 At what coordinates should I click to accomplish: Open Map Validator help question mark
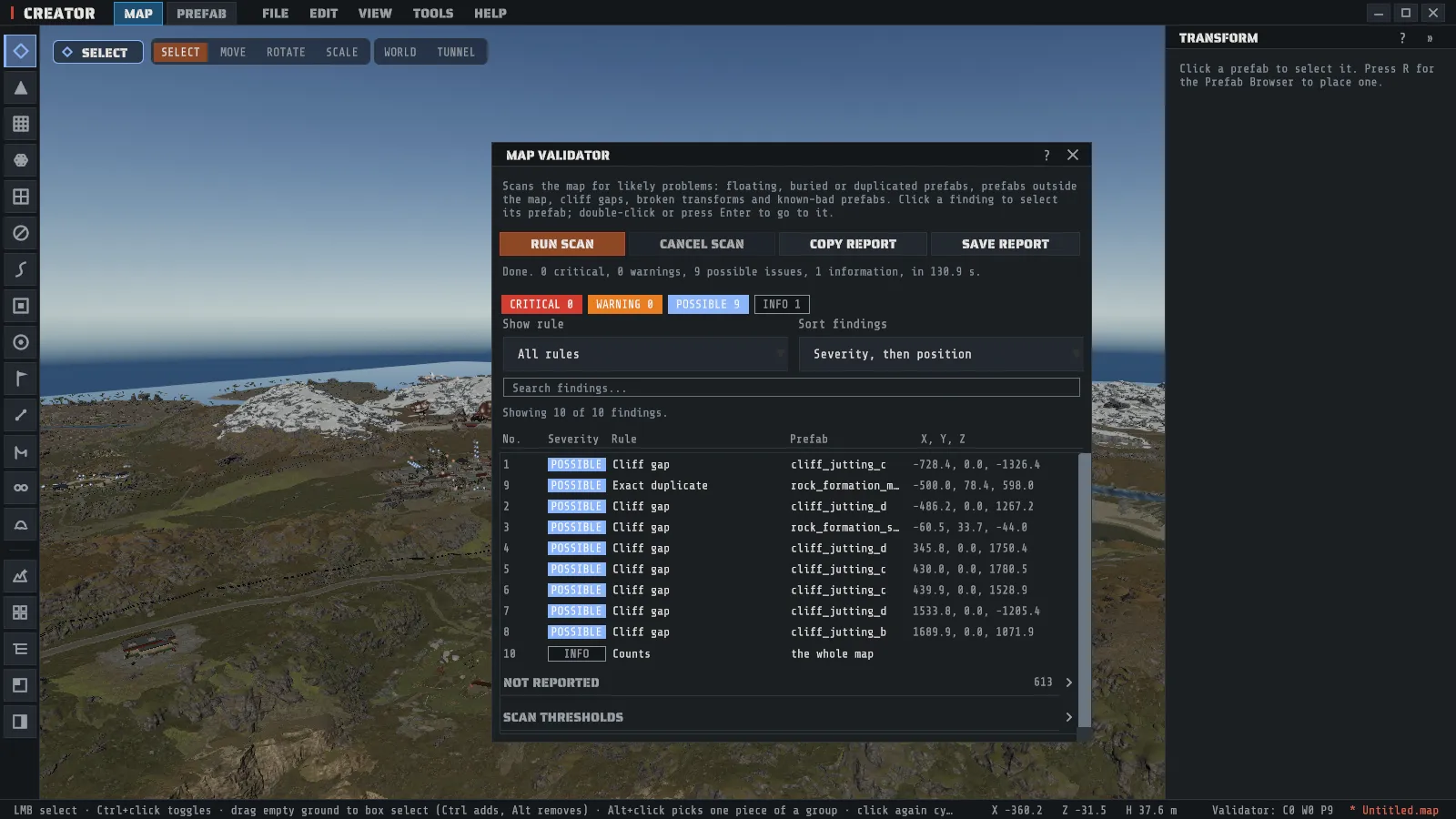tap(1046, 155)
